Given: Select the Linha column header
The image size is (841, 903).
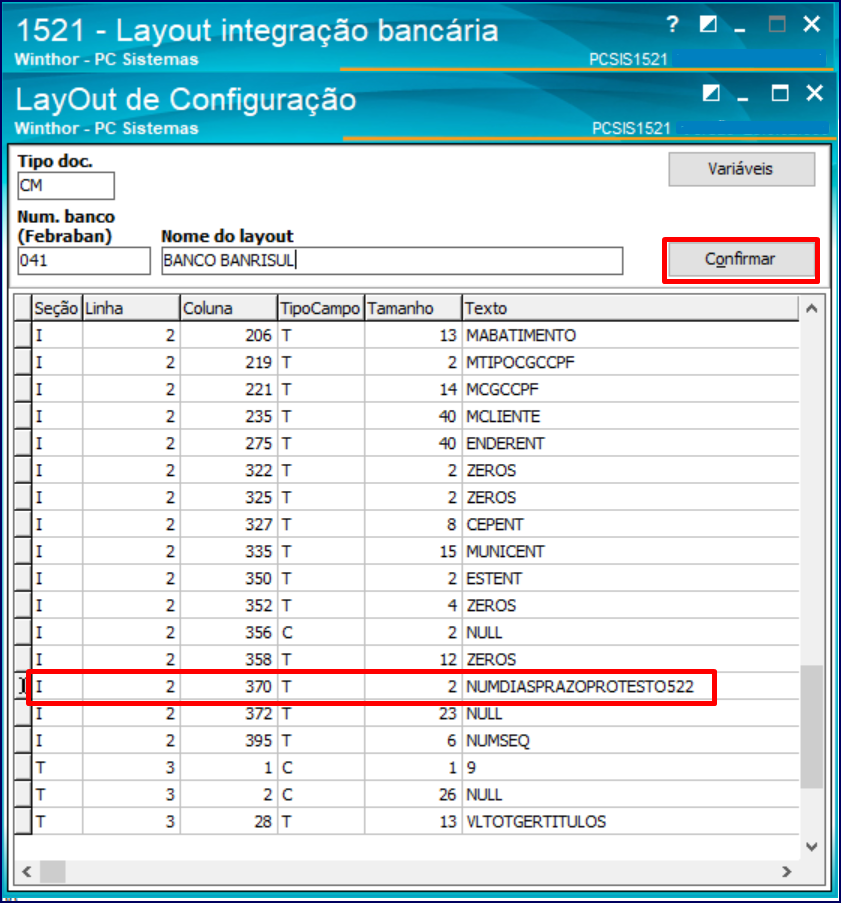Looking at the screenshot, I should (x=131, y=308).
